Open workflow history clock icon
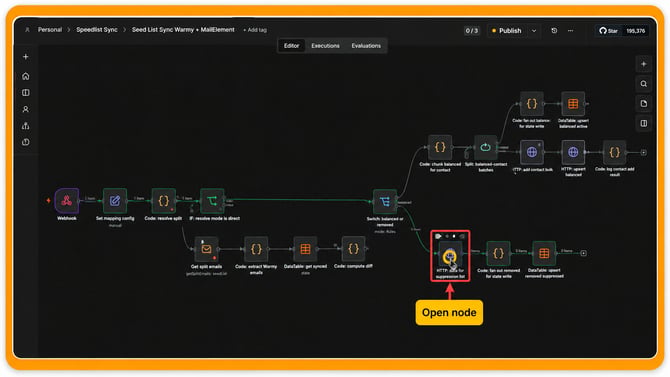Image resolution: width=670 pixels, height=377 pixels. 554,31
